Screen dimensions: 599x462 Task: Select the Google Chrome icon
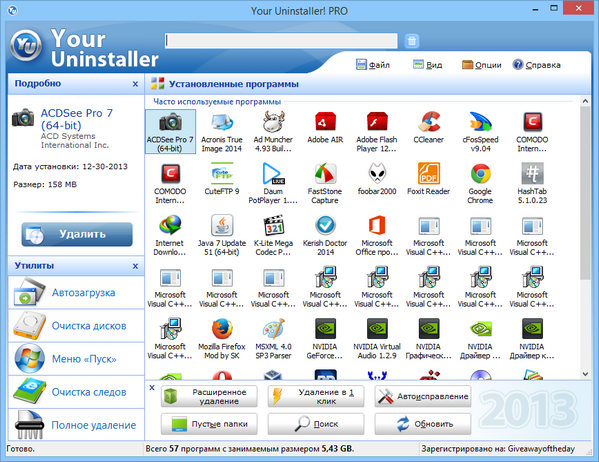tap(481, 183)
